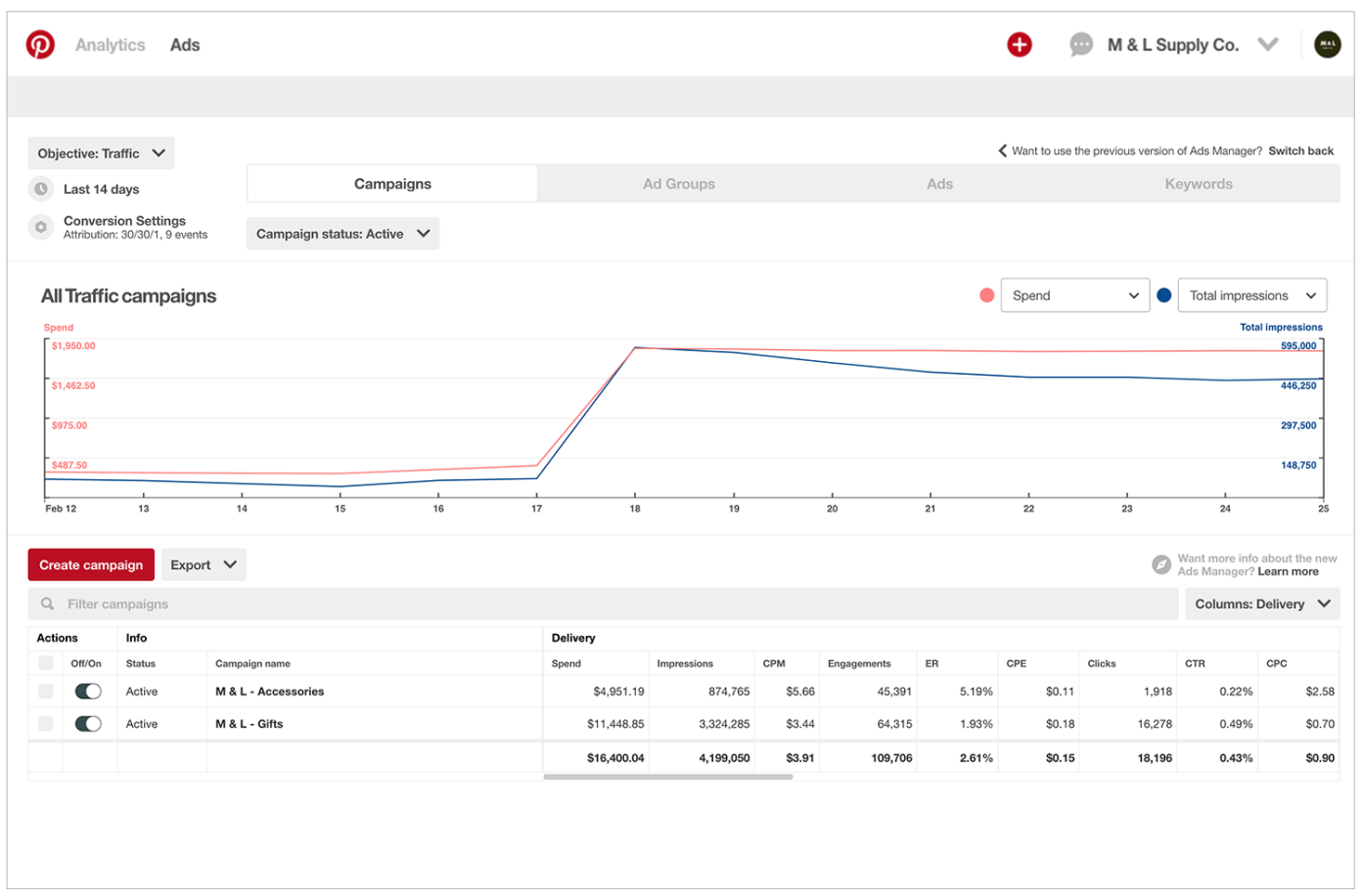Click the Pinterest logo icon
Screen dimensions: 1362x896
(40, 44)
